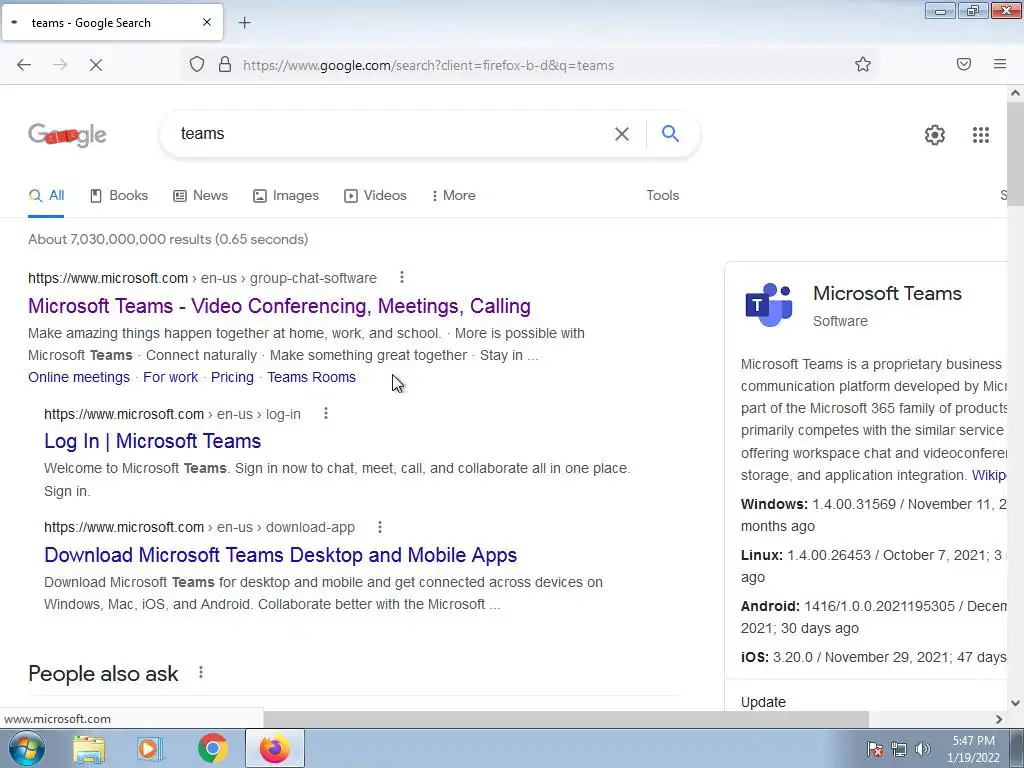
Task: Switch to the Books tab
Action: click(119, 195)
